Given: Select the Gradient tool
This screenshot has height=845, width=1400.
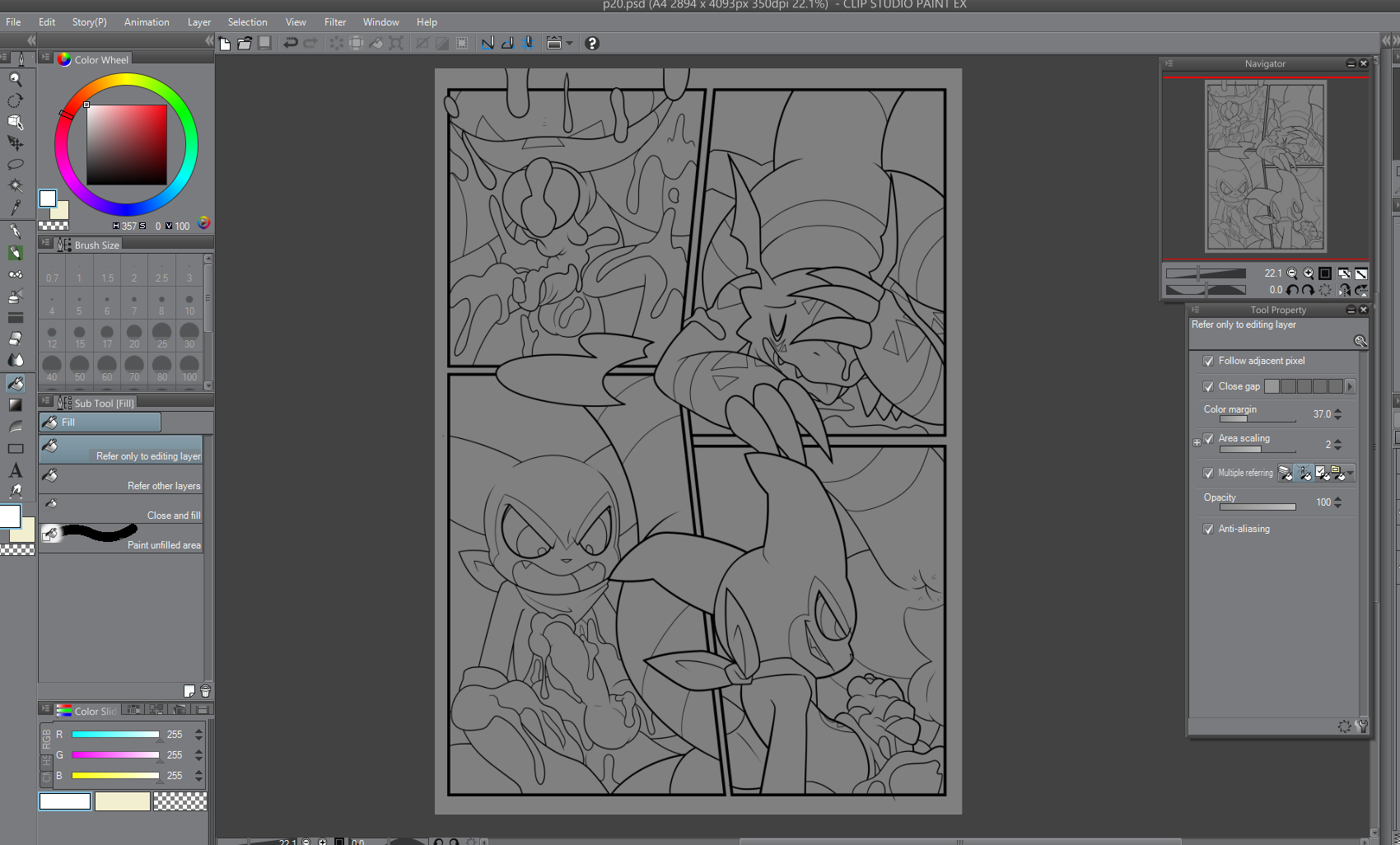Looking at the screenshot, I should click(15, 404).
